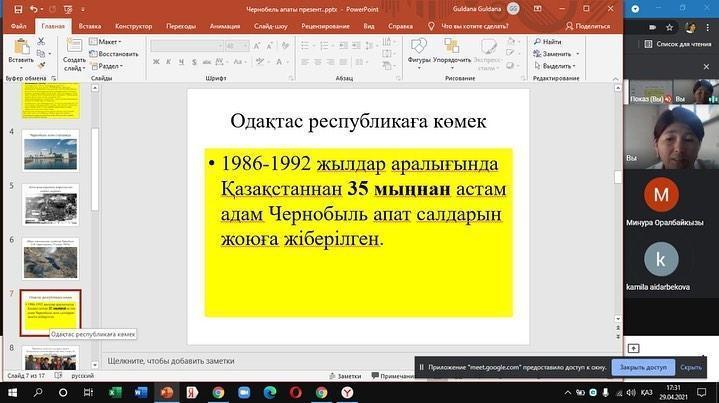Open Excel from the Windows taskbar

[x=115, y=393]
